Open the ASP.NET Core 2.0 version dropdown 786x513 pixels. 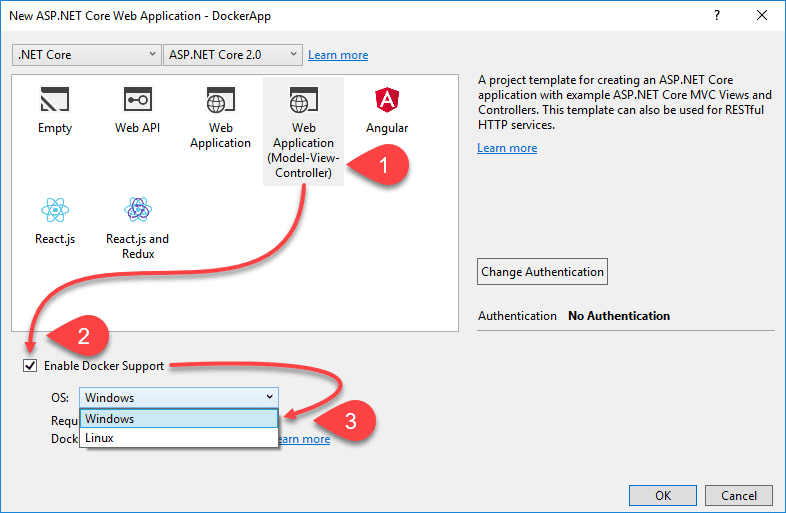pyautogui.click(x=233, y=55)
